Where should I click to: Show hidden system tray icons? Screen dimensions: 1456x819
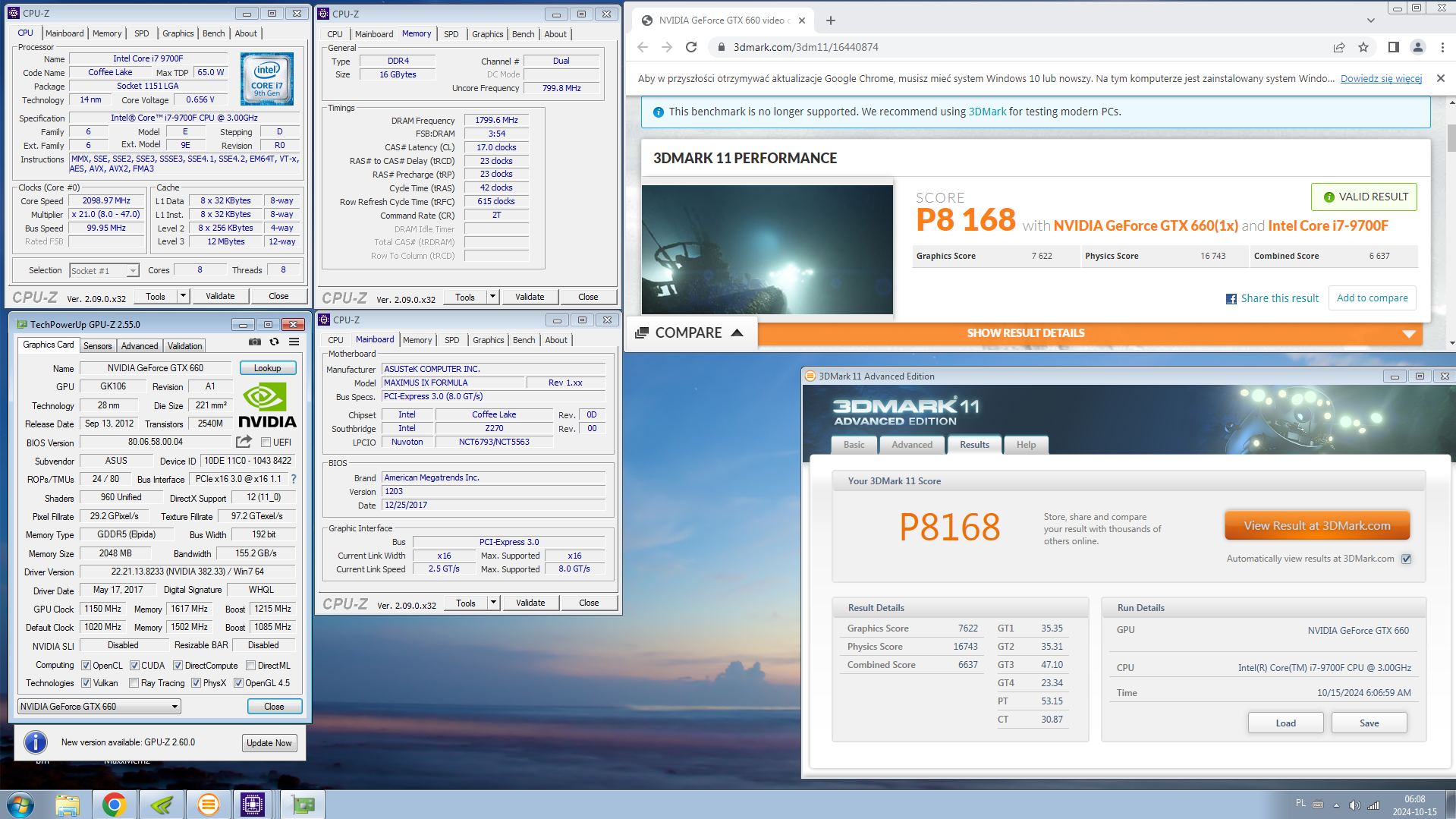[x=1336, y=805]
